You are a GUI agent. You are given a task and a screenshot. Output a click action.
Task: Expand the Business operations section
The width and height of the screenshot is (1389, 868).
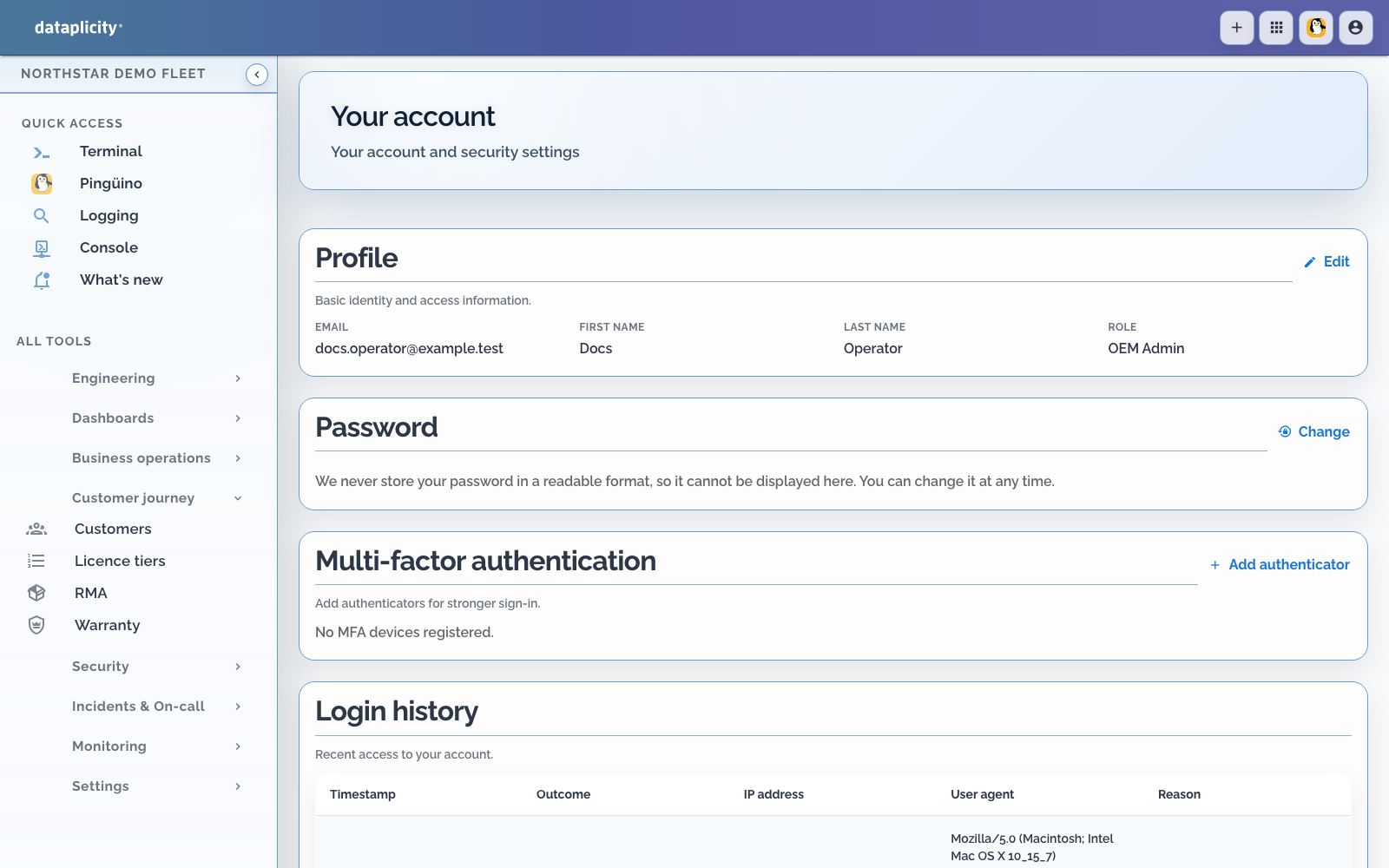point(156,458)
